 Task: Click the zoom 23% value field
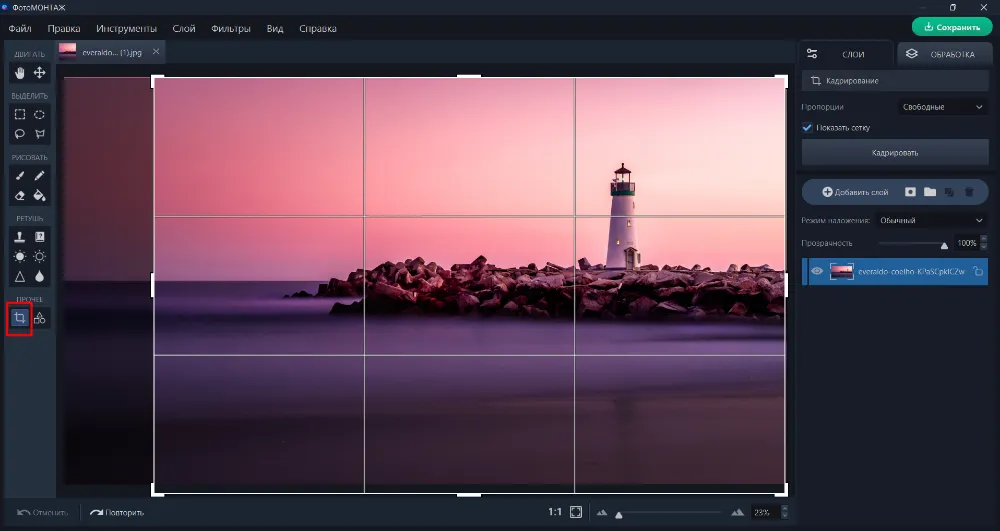click(764, 512)
